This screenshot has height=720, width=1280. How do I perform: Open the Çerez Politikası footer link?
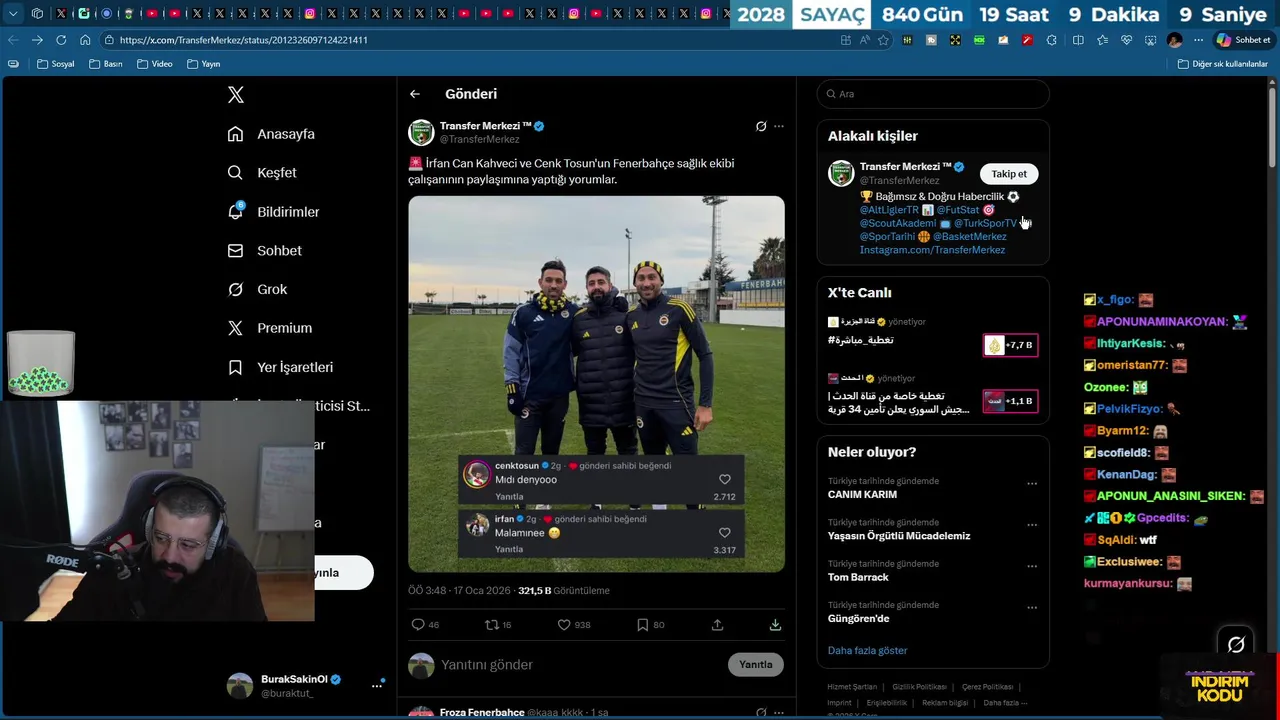987,687
